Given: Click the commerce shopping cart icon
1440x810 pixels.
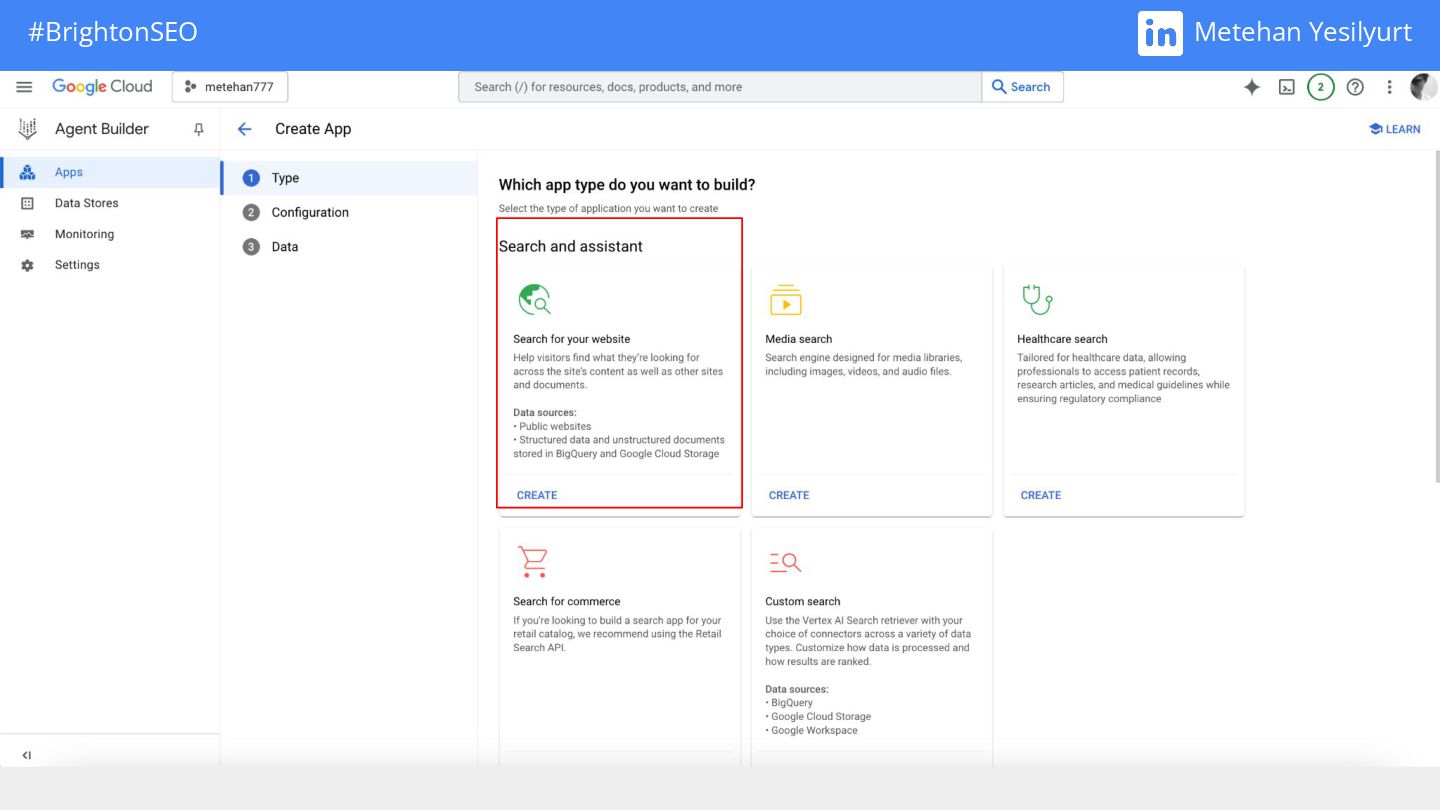Looking at the screenshot, I should pos(532,562).
